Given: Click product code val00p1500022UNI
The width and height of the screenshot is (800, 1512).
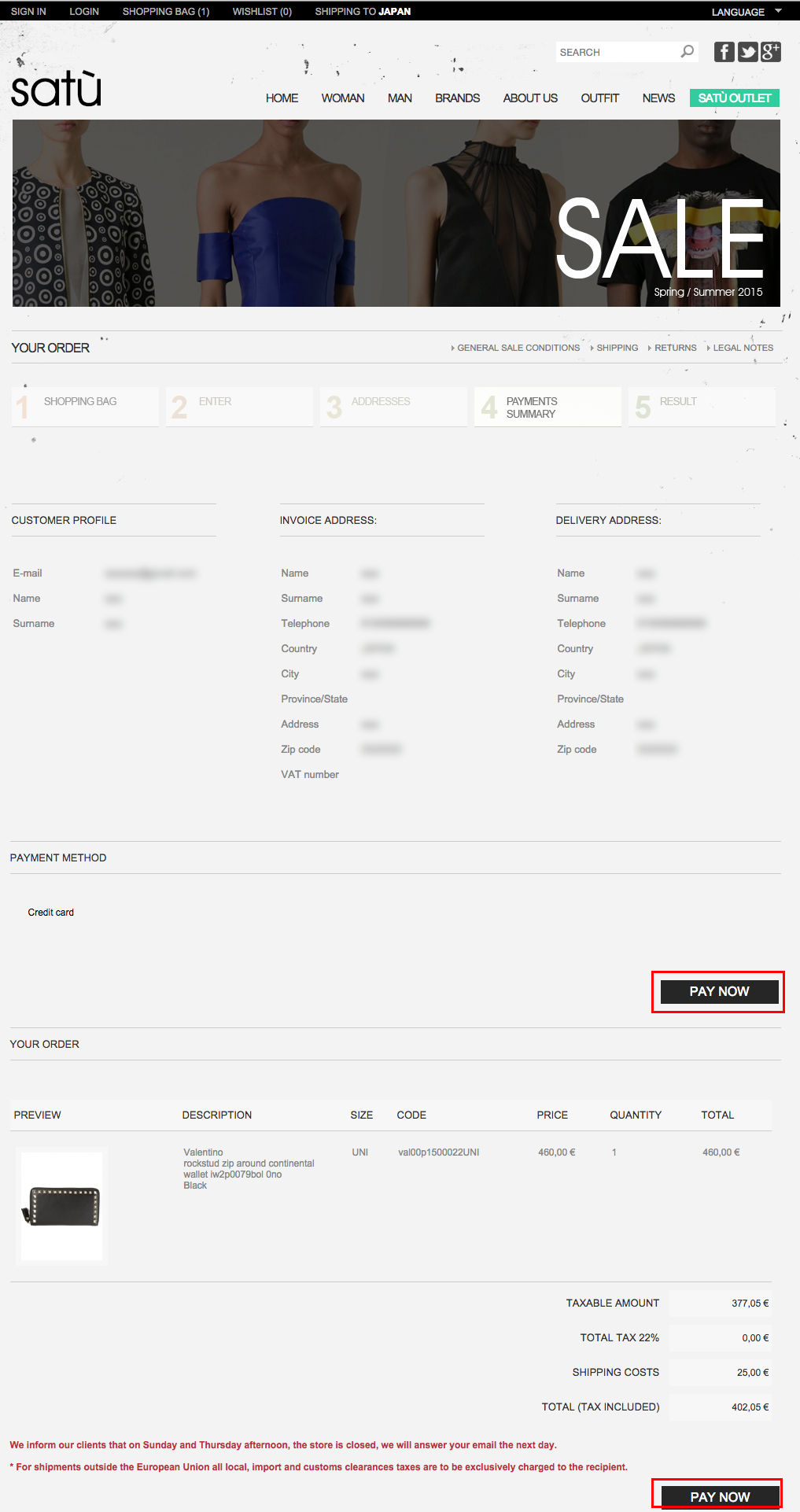Looking at the screenshot, I should coord(439,1152).
